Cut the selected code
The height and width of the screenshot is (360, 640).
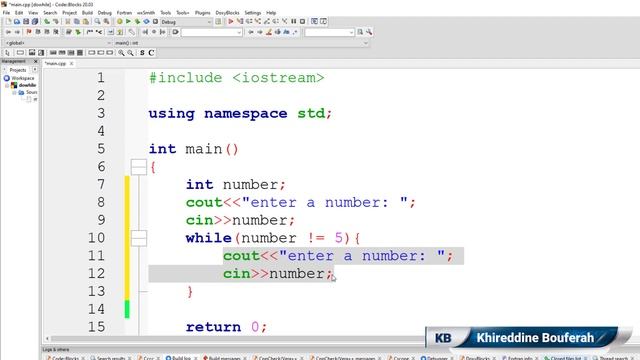[x=68, y=22]
